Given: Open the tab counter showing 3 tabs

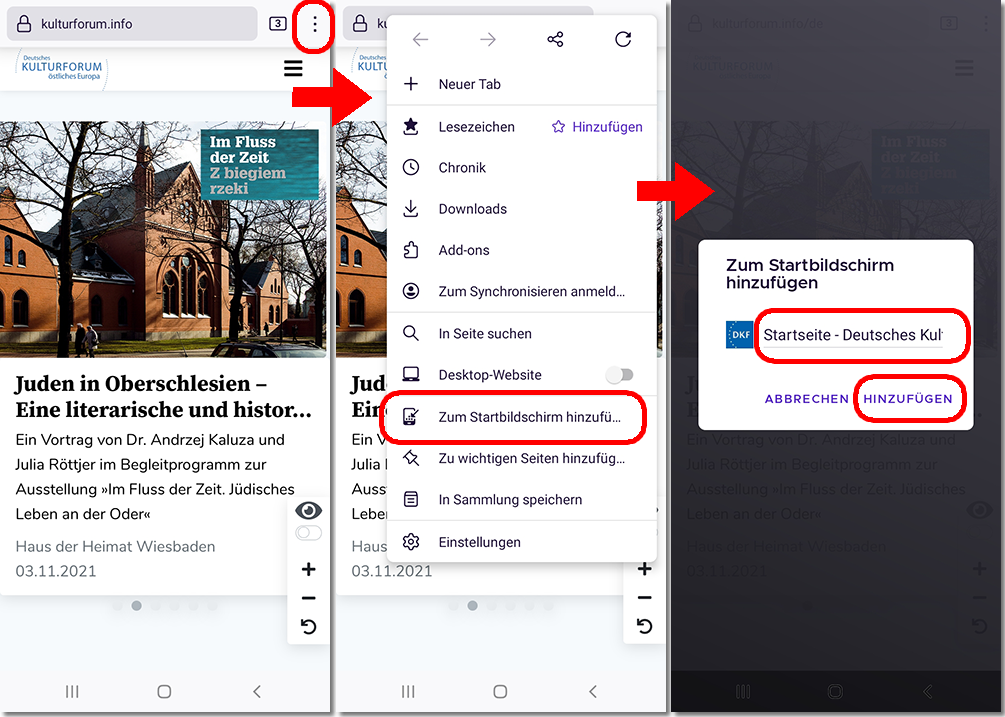Looking at the screenshot, I should [x=277, y=24].
